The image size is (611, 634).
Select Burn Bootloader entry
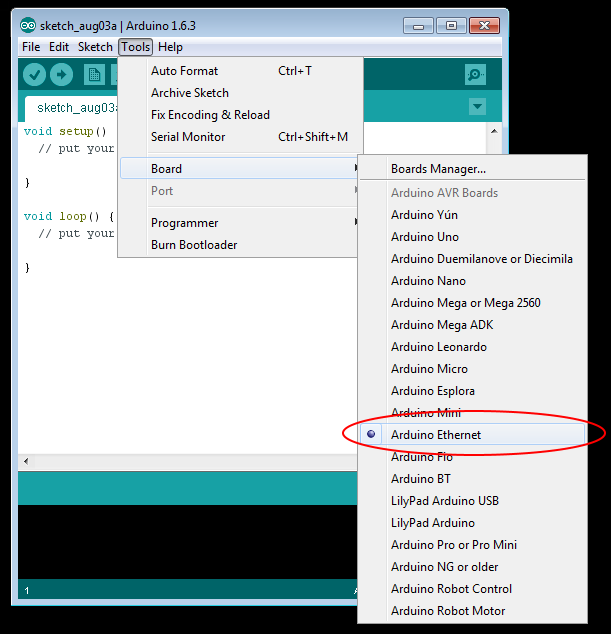(x=239, y=245)
